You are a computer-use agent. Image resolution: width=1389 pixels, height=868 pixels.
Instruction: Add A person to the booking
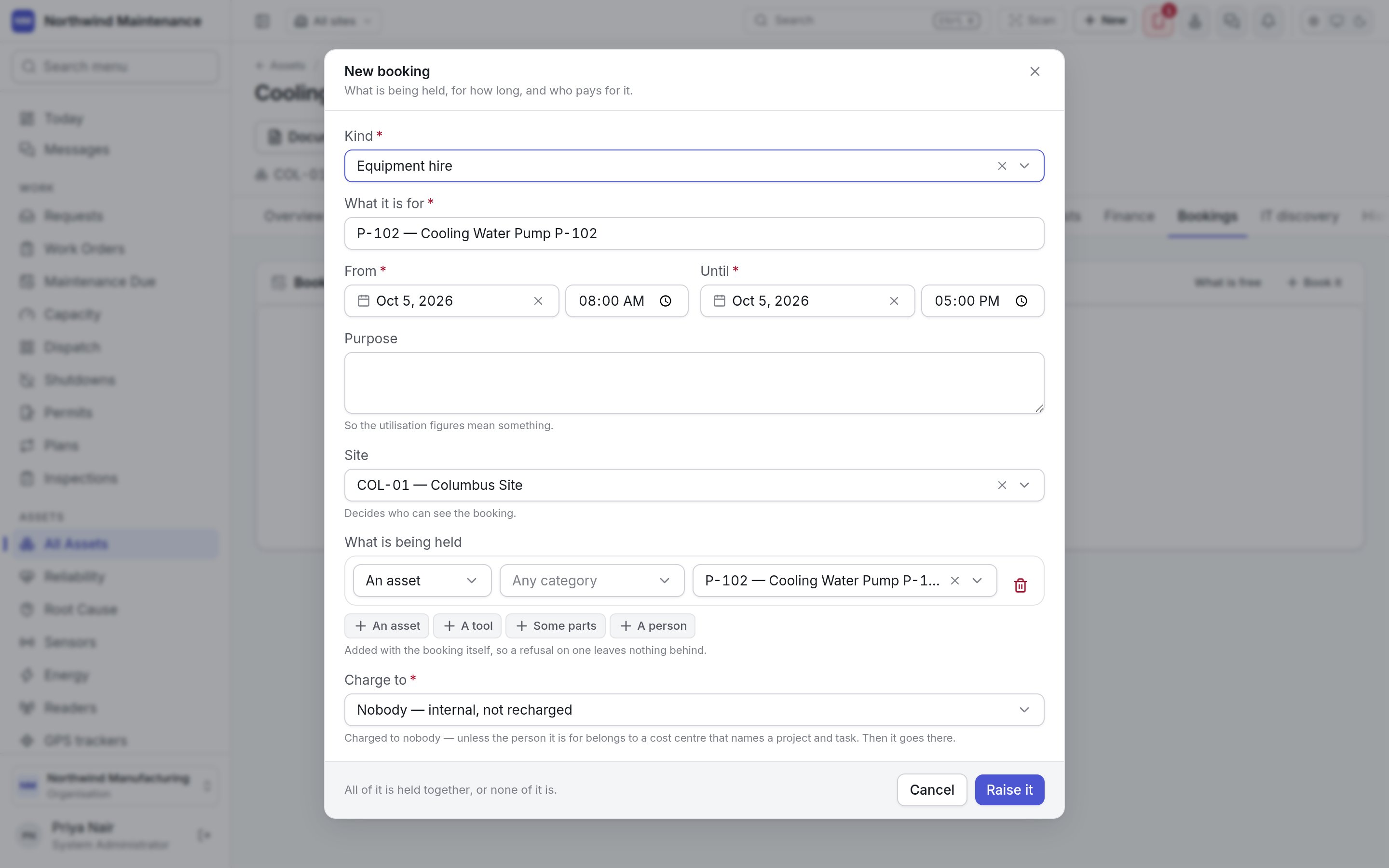(x=652, y=626)
